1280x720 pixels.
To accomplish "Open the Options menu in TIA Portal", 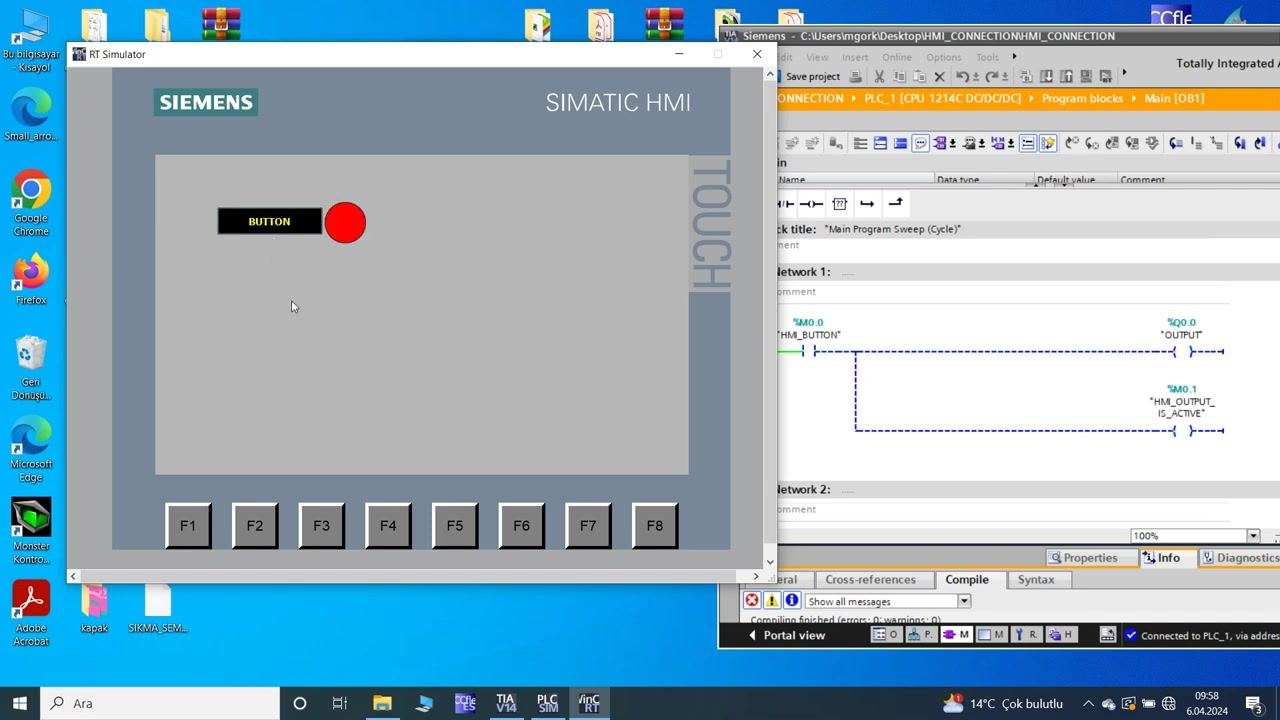I will click(x=944, y=57).
